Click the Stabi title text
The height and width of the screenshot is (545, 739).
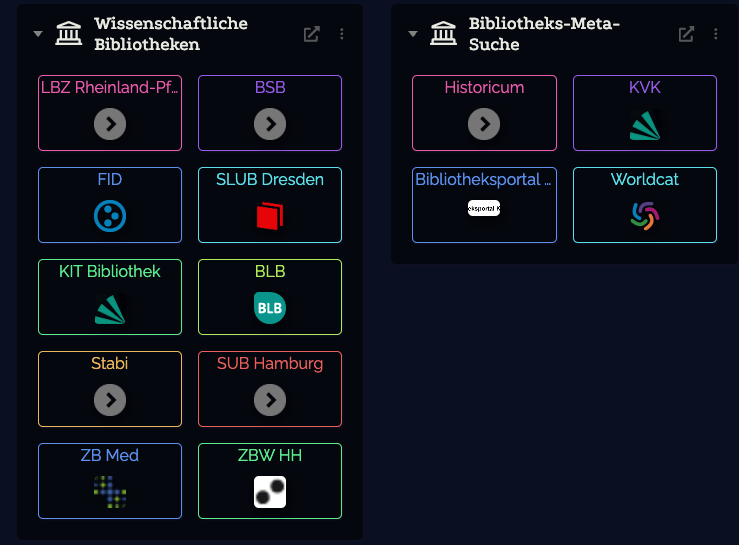click(110, 363)
